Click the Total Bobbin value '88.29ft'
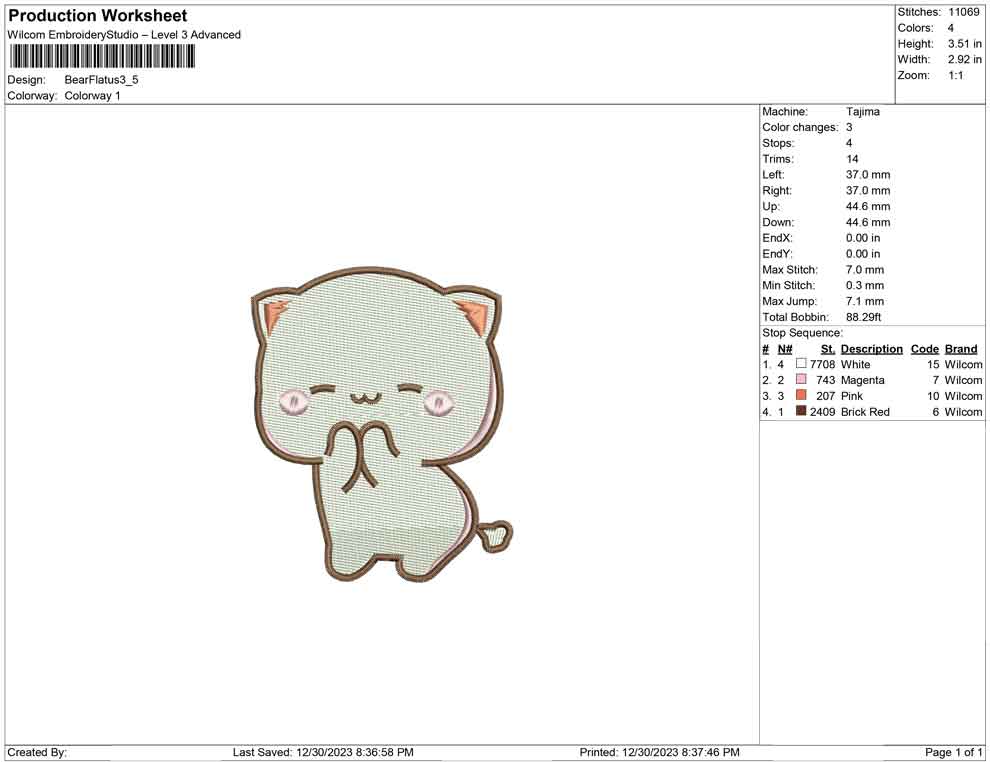Image resolution: width=990 pixels, height=762 pixels. 863,317
